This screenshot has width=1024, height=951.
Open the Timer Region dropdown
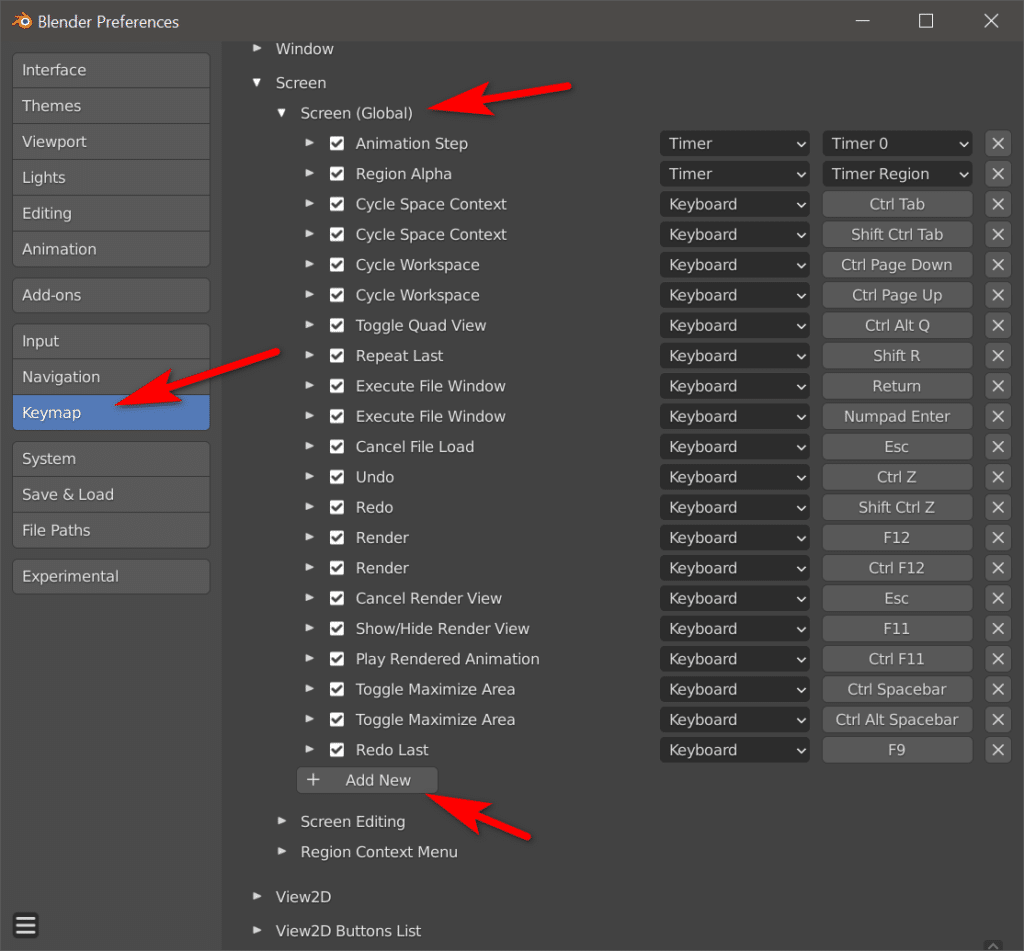click(897, 174)
